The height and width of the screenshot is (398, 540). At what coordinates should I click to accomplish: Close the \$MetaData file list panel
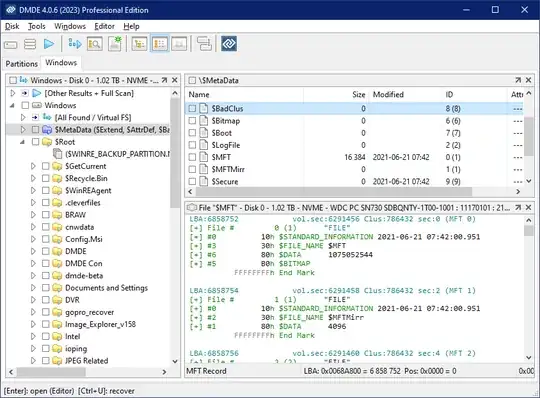(x=528, y=80)
